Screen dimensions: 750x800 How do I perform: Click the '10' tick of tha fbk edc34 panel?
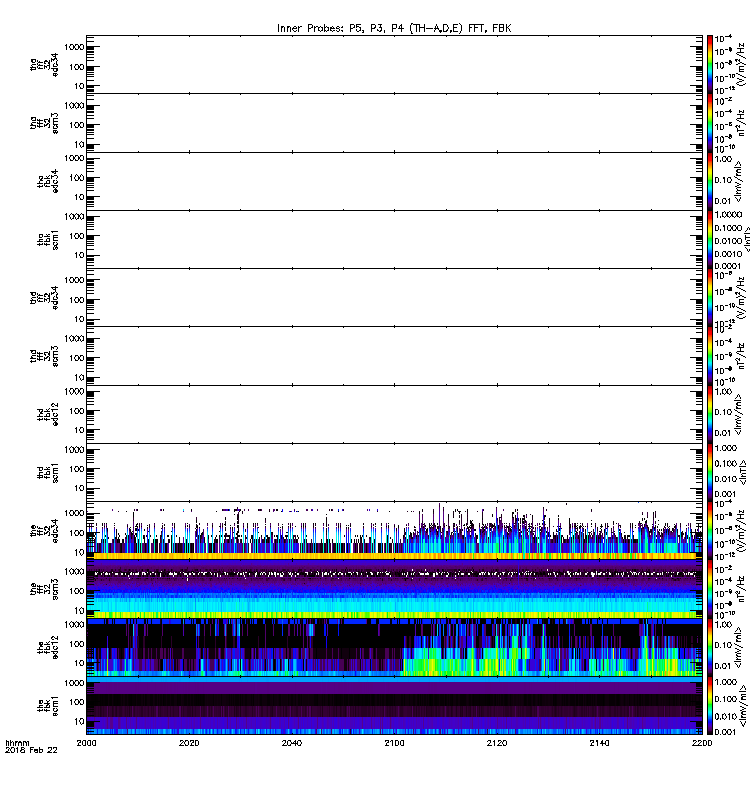point(79,197)
